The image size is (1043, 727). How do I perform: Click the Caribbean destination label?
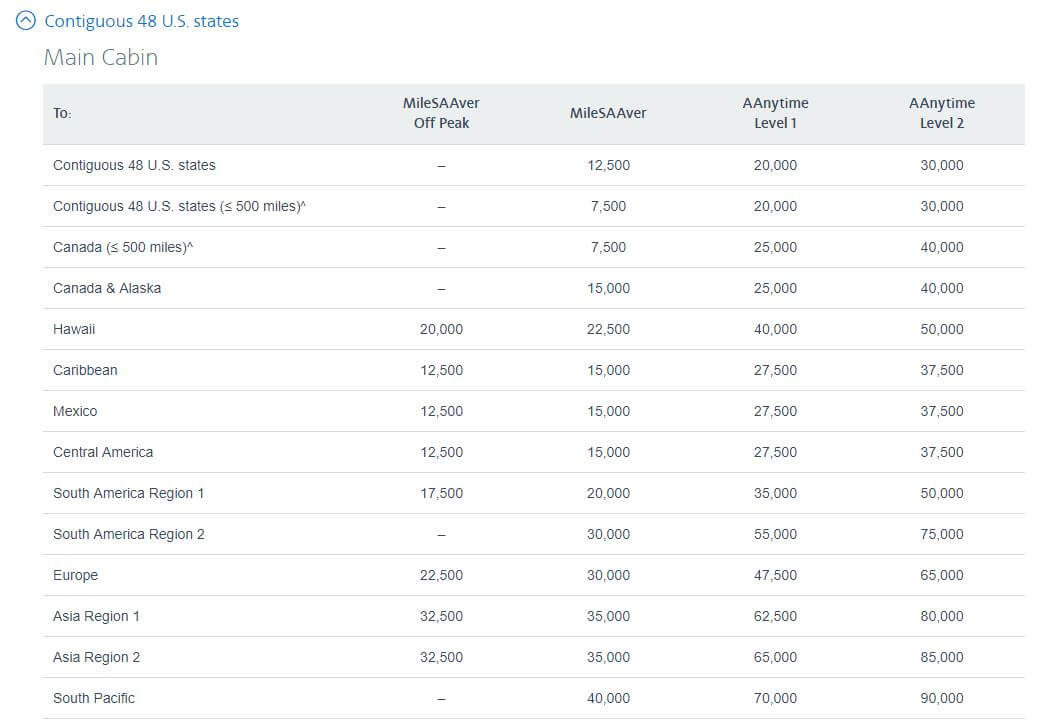[85, 370]
